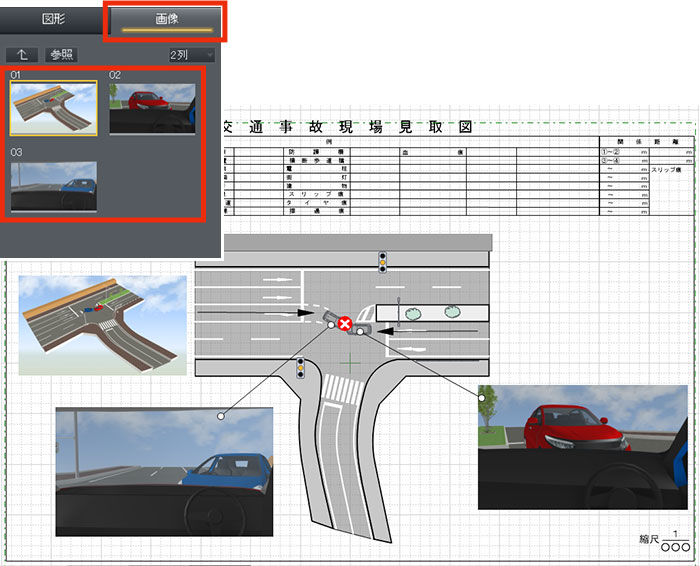Screen dimensions: 700x566
Task: Select the black arrow pointing left
Action: [x=430, y=331]
